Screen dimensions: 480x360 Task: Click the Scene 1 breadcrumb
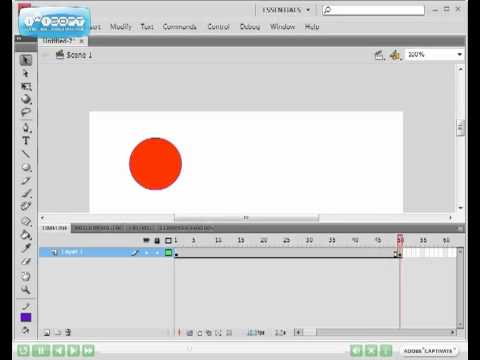(x=74, y=55)
